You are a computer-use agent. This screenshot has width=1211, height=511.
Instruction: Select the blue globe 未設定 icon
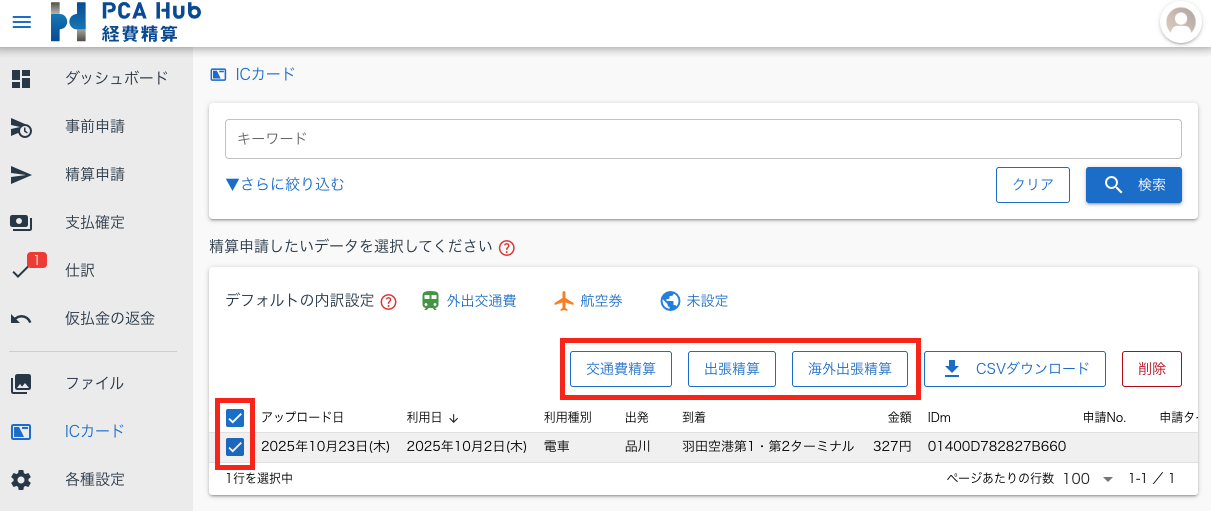pyautogui.click(x=670, y=301)
